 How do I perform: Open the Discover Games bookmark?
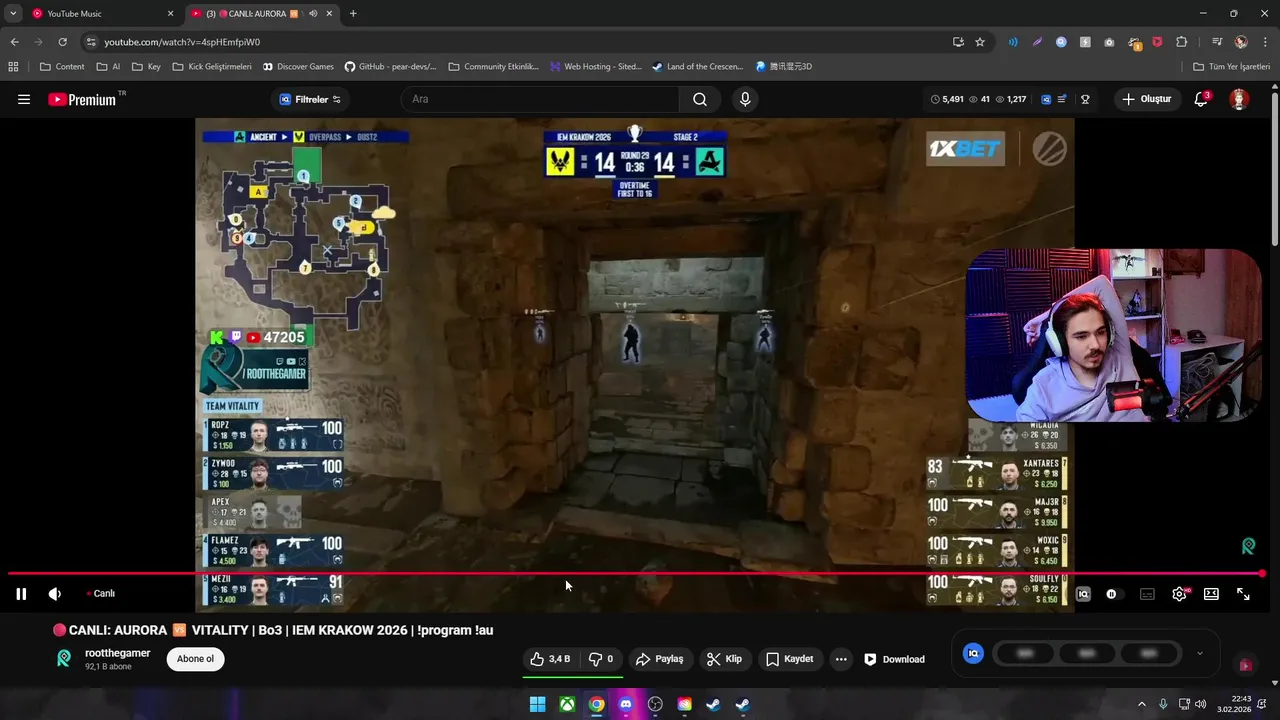(298, 67)
